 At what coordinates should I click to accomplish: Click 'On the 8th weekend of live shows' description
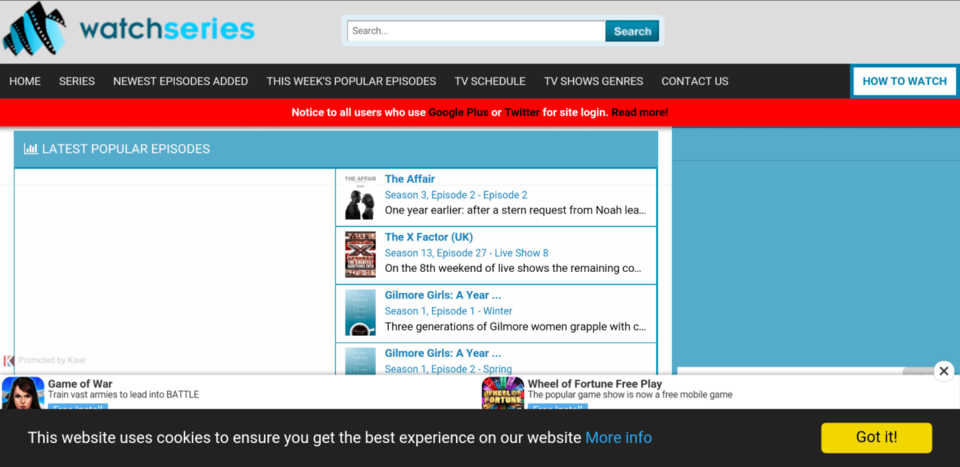click(513, 268)
